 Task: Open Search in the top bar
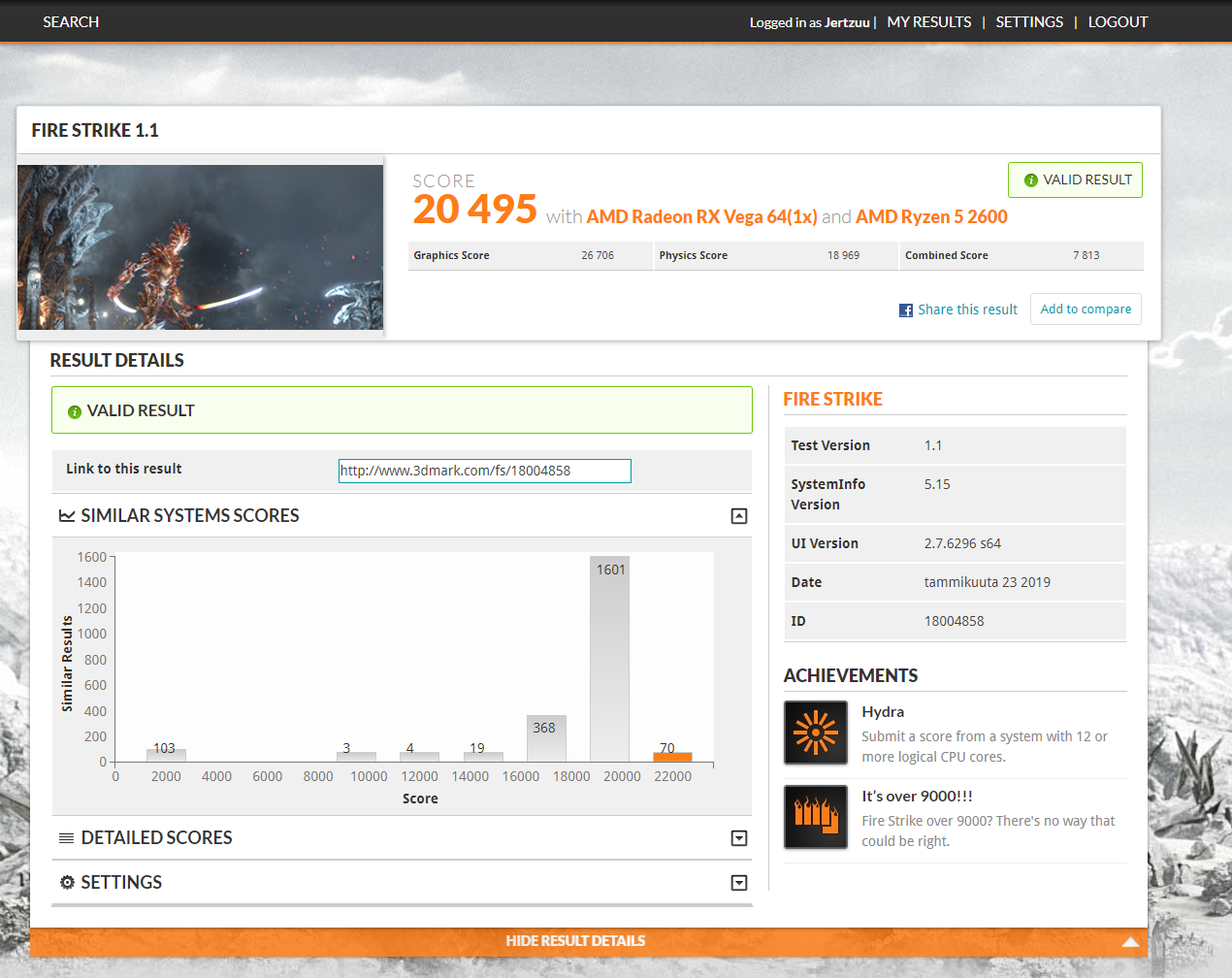click(x=71, y=22)
